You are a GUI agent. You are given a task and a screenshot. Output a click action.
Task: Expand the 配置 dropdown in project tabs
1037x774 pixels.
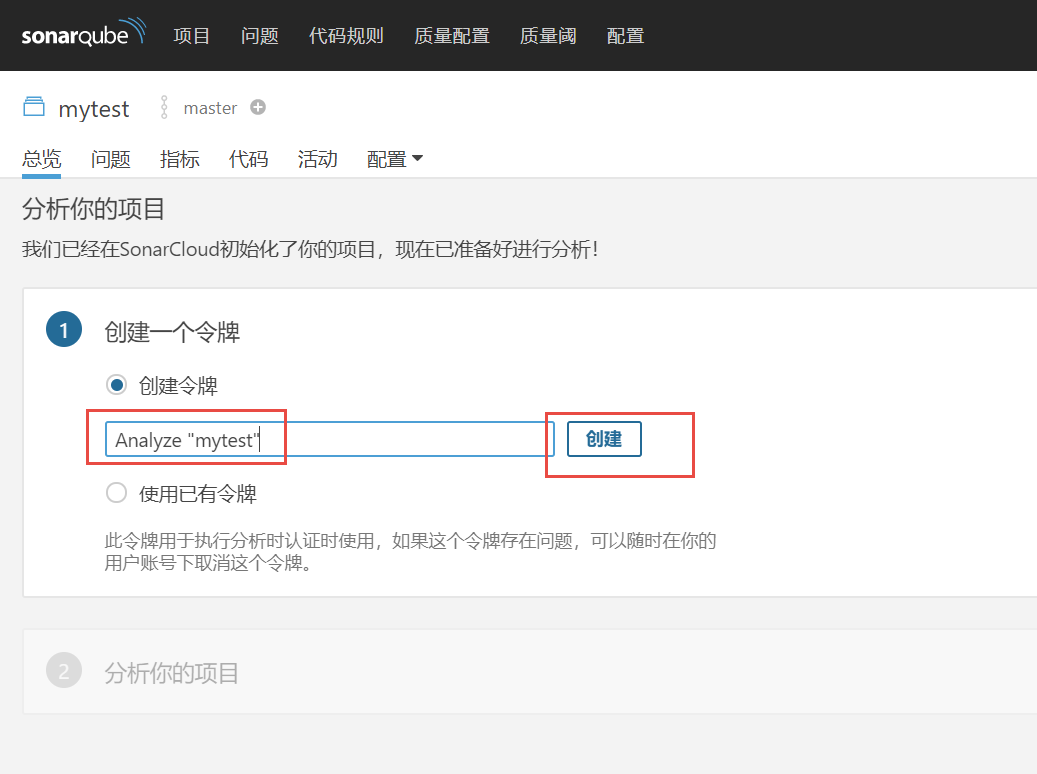pos(395,159)
